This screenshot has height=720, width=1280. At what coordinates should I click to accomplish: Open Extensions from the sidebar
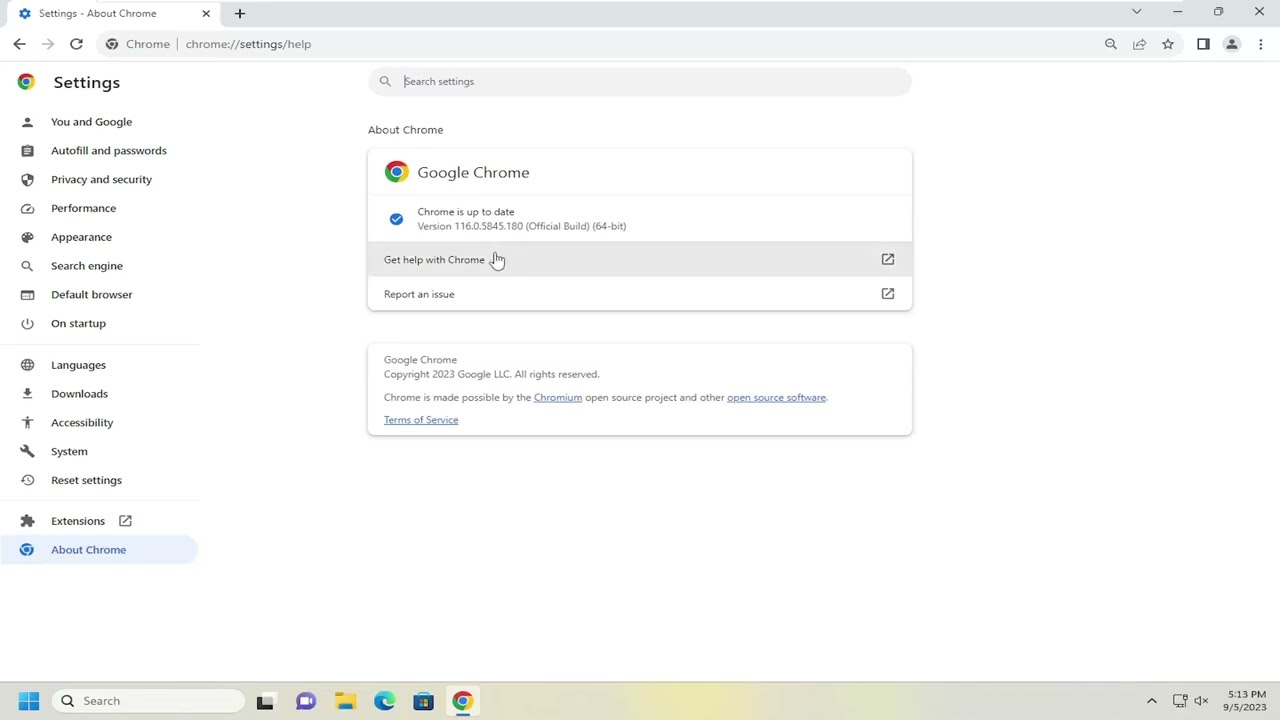point(78,521)
